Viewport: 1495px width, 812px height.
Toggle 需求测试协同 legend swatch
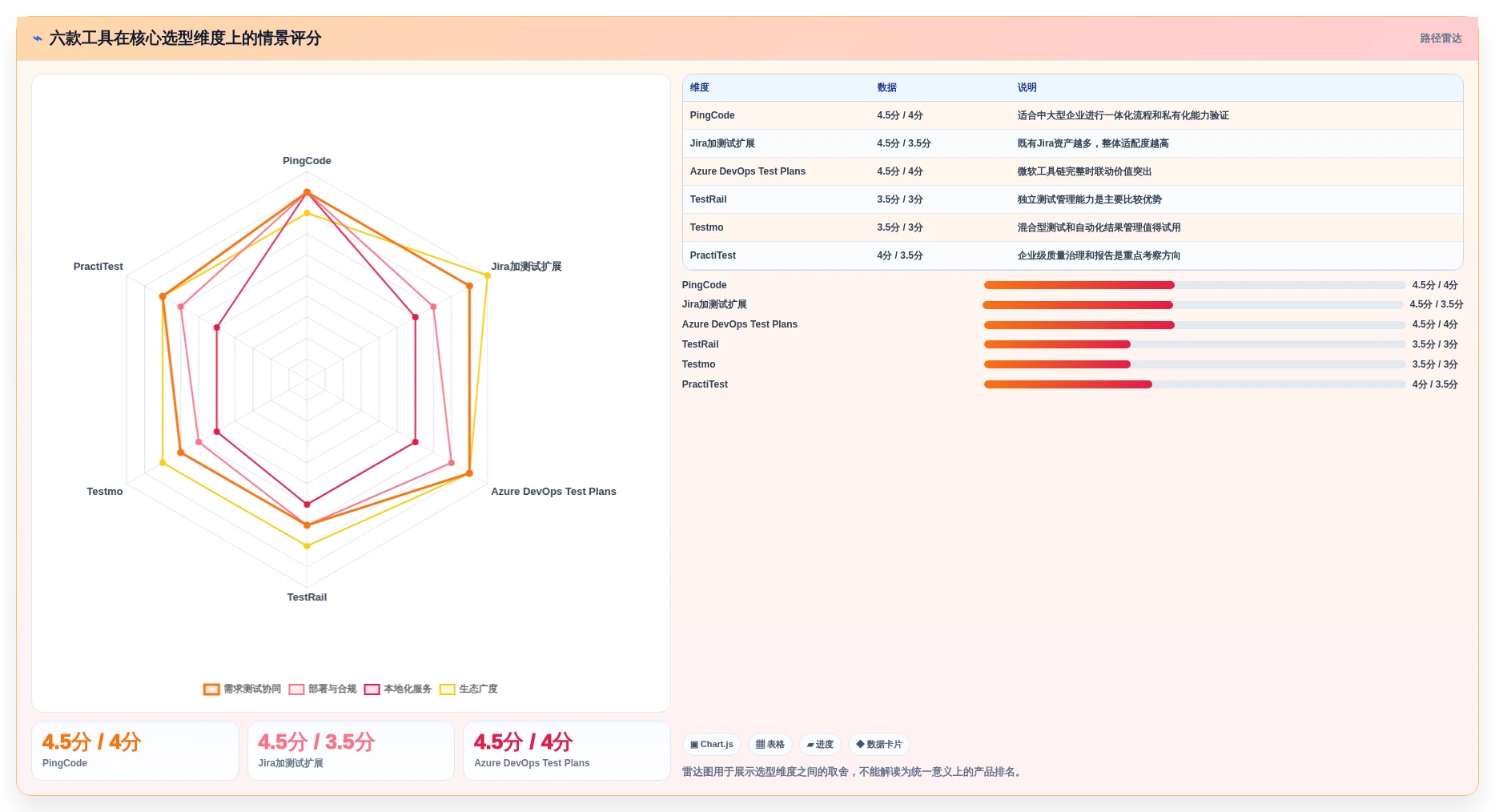[x=211, y=689]
